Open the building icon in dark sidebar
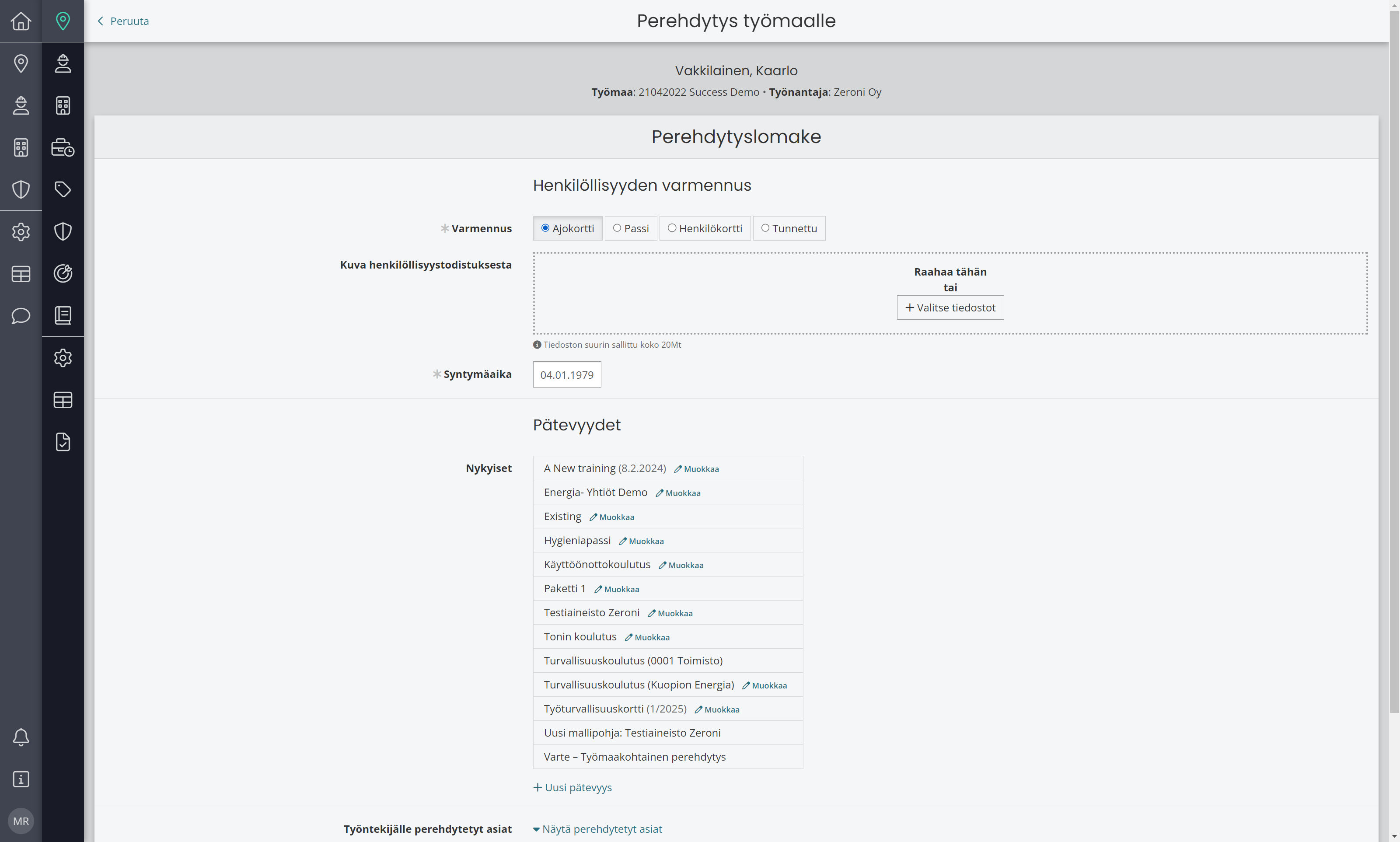The width and height of the screenshot is (1400, 842). pos(63,105)
